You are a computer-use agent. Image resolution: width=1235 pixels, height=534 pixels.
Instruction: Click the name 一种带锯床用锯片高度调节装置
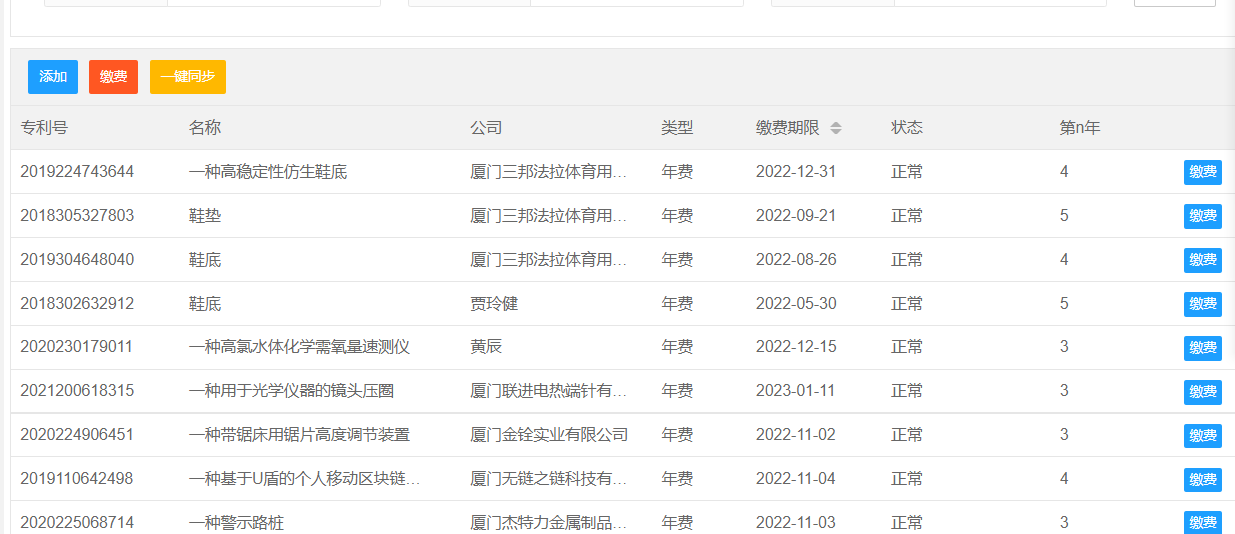(x=299, y=435)
